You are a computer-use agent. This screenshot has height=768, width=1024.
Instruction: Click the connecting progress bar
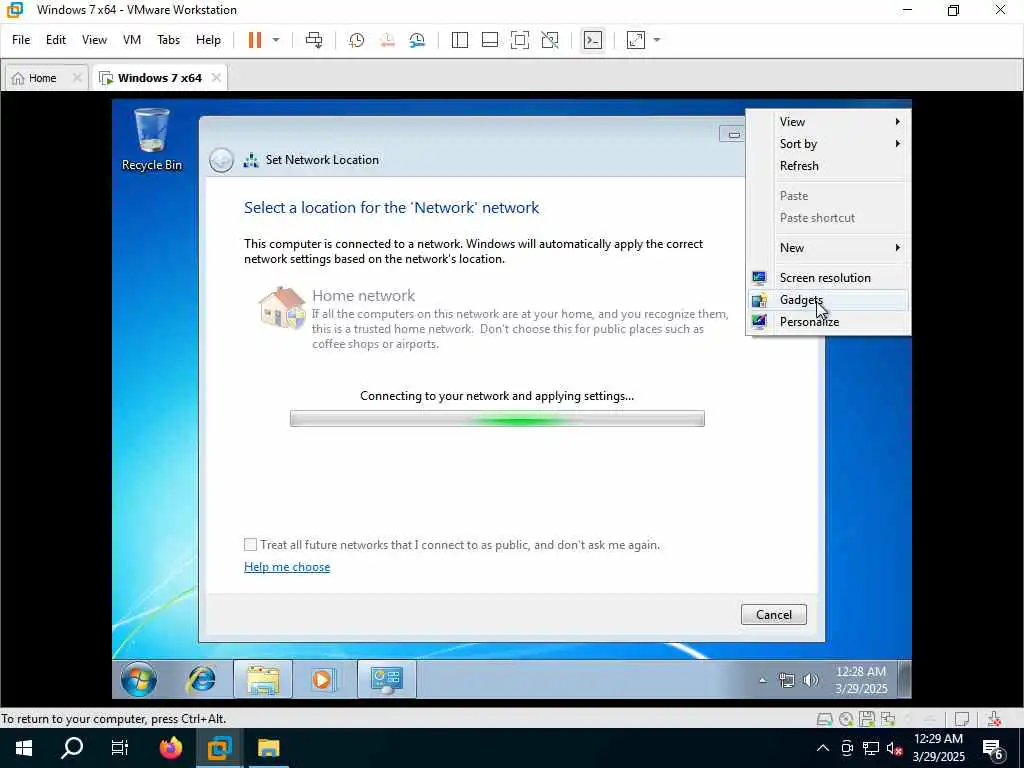[497, 419]
